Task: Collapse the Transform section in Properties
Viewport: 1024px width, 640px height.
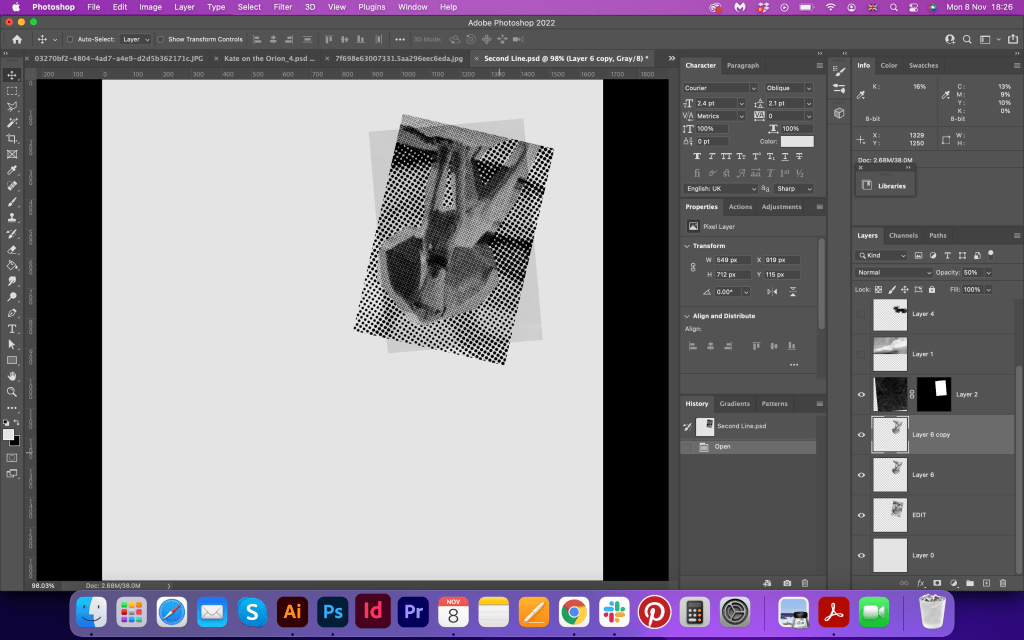Action: 687,246
